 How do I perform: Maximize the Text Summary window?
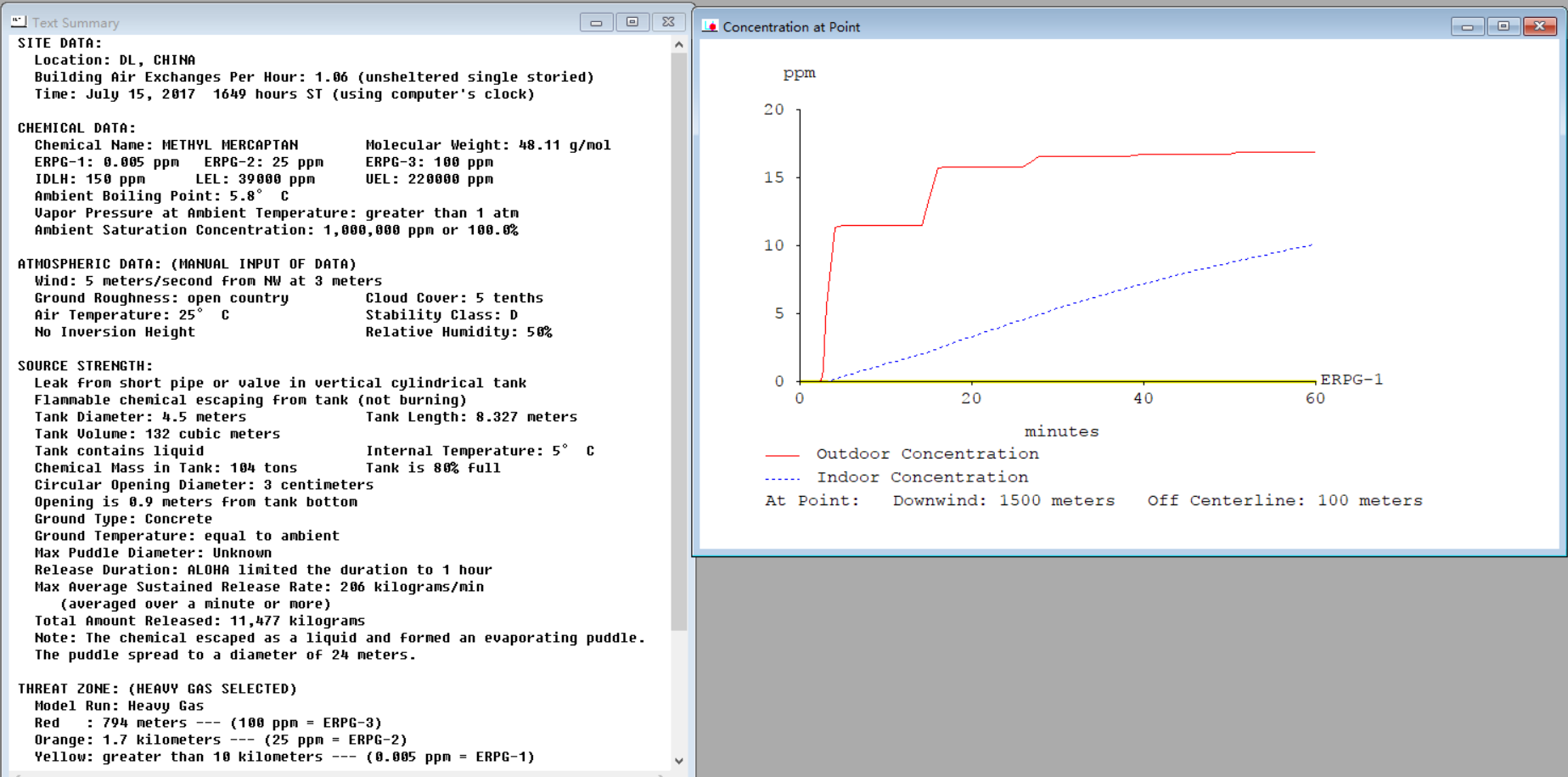tap(632, 22)
